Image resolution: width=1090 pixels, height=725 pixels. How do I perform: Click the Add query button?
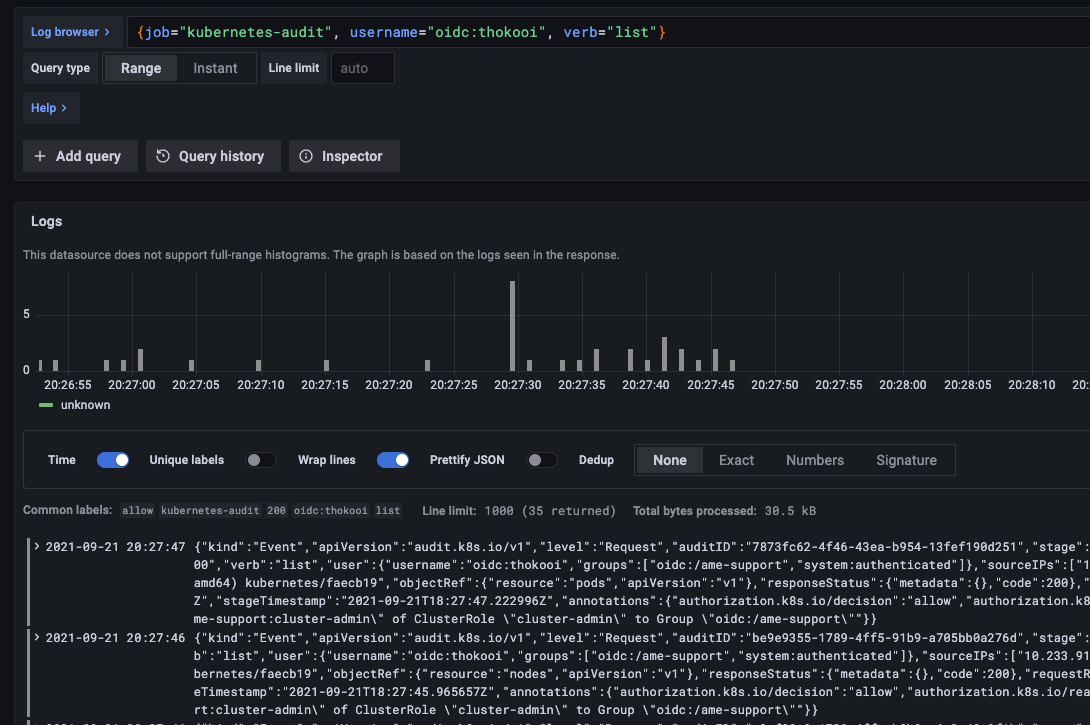[80, 156]
